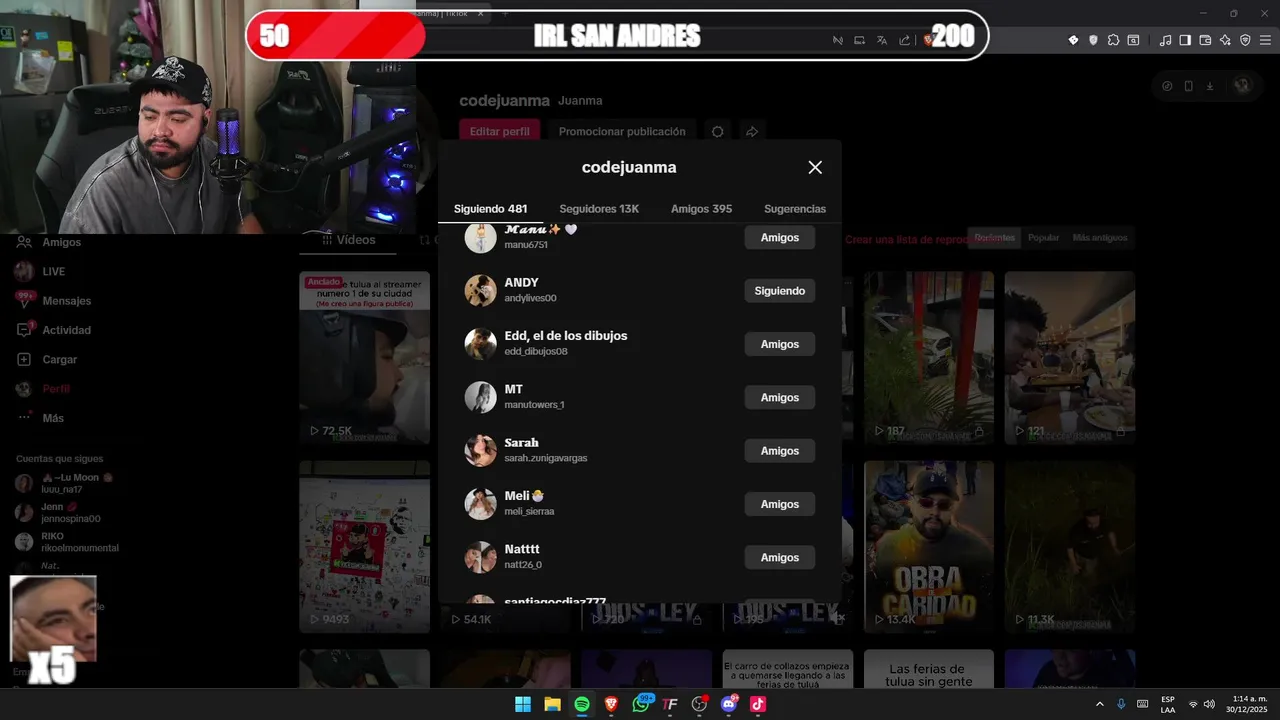This screenshot has height=720, width=1280.
Task: Click the name Natttt in the list
Action: point(522,549)
